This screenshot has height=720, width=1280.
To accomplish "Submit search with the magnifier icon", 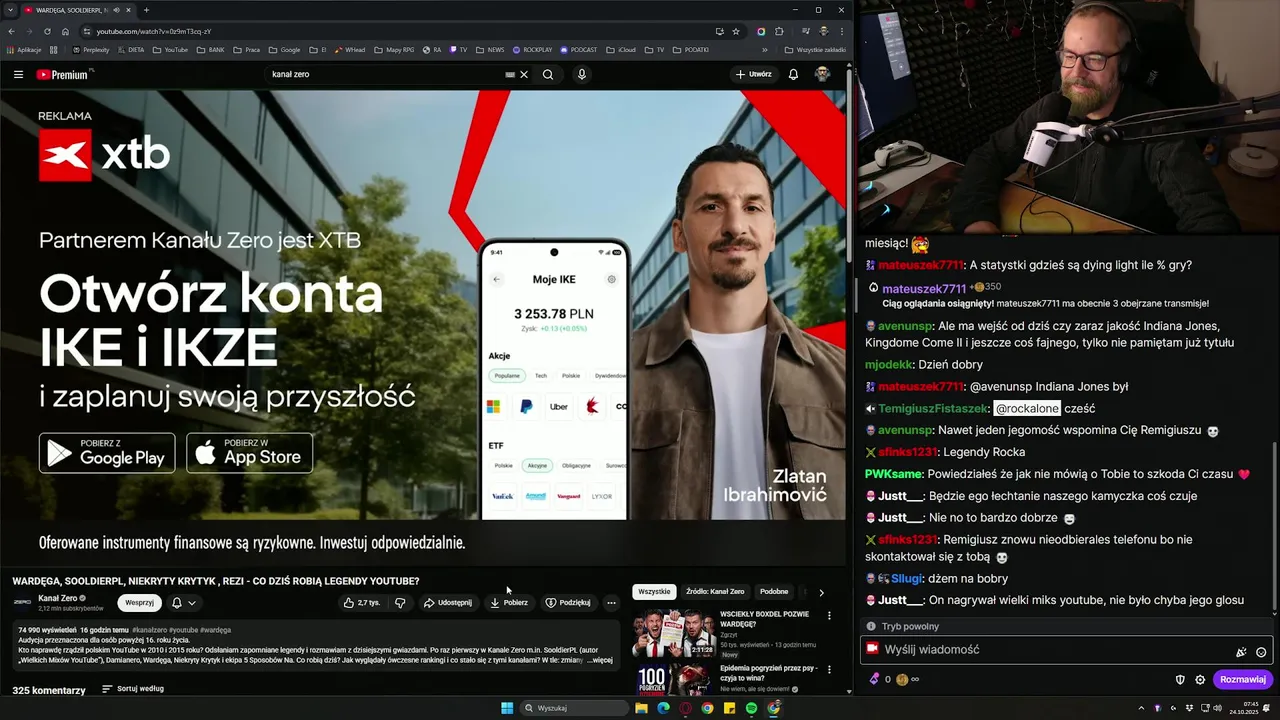I will [x=548, y=74].
